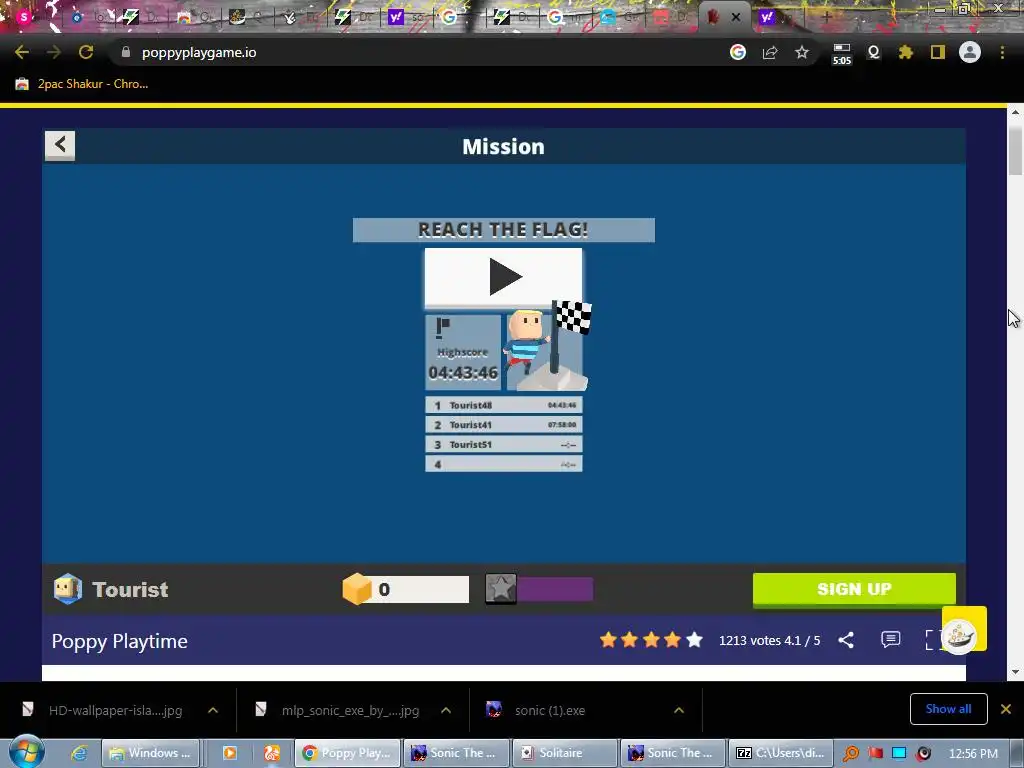This screenshot has height=768, width=1024.
Task: Switch to the Solitaire taskbar window
Action: tap(564, 753)
